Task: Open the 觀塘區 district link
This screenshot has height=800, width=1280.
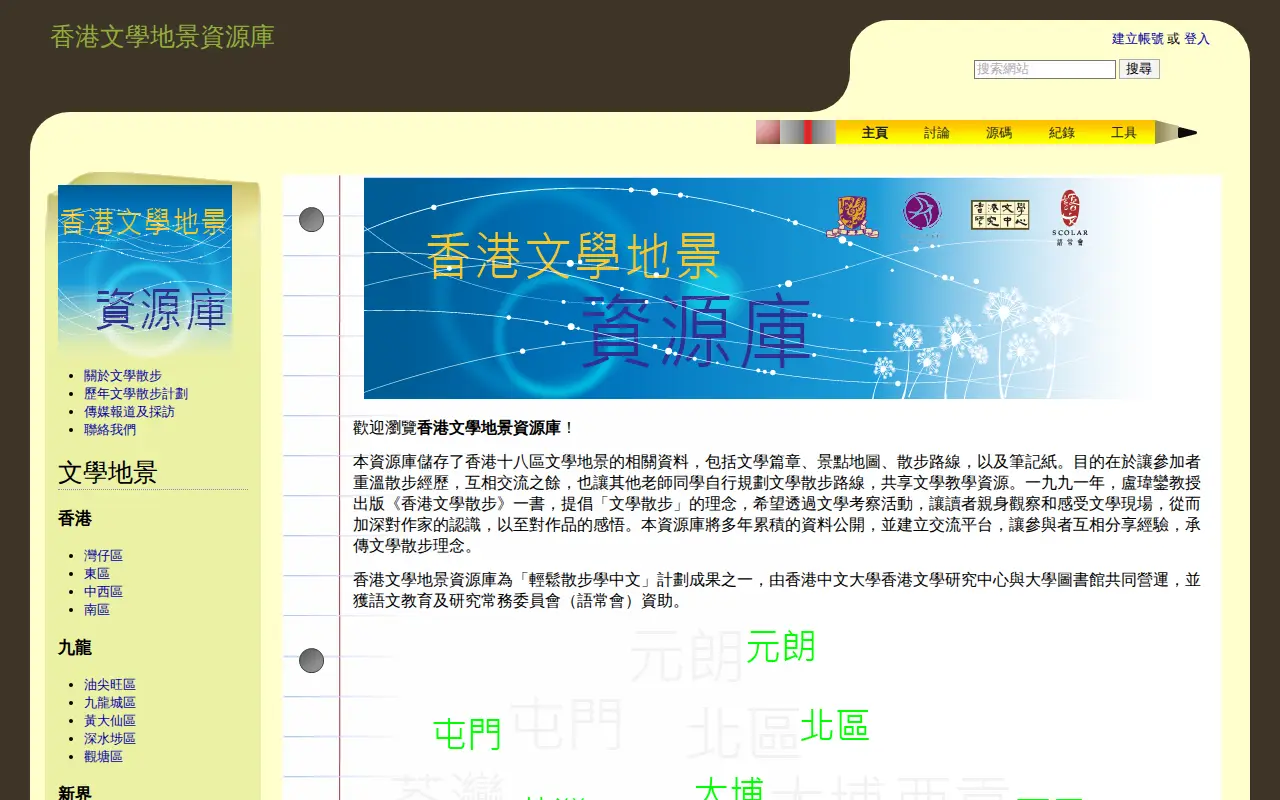Action: pyautogui.click(x=103, y=757)
